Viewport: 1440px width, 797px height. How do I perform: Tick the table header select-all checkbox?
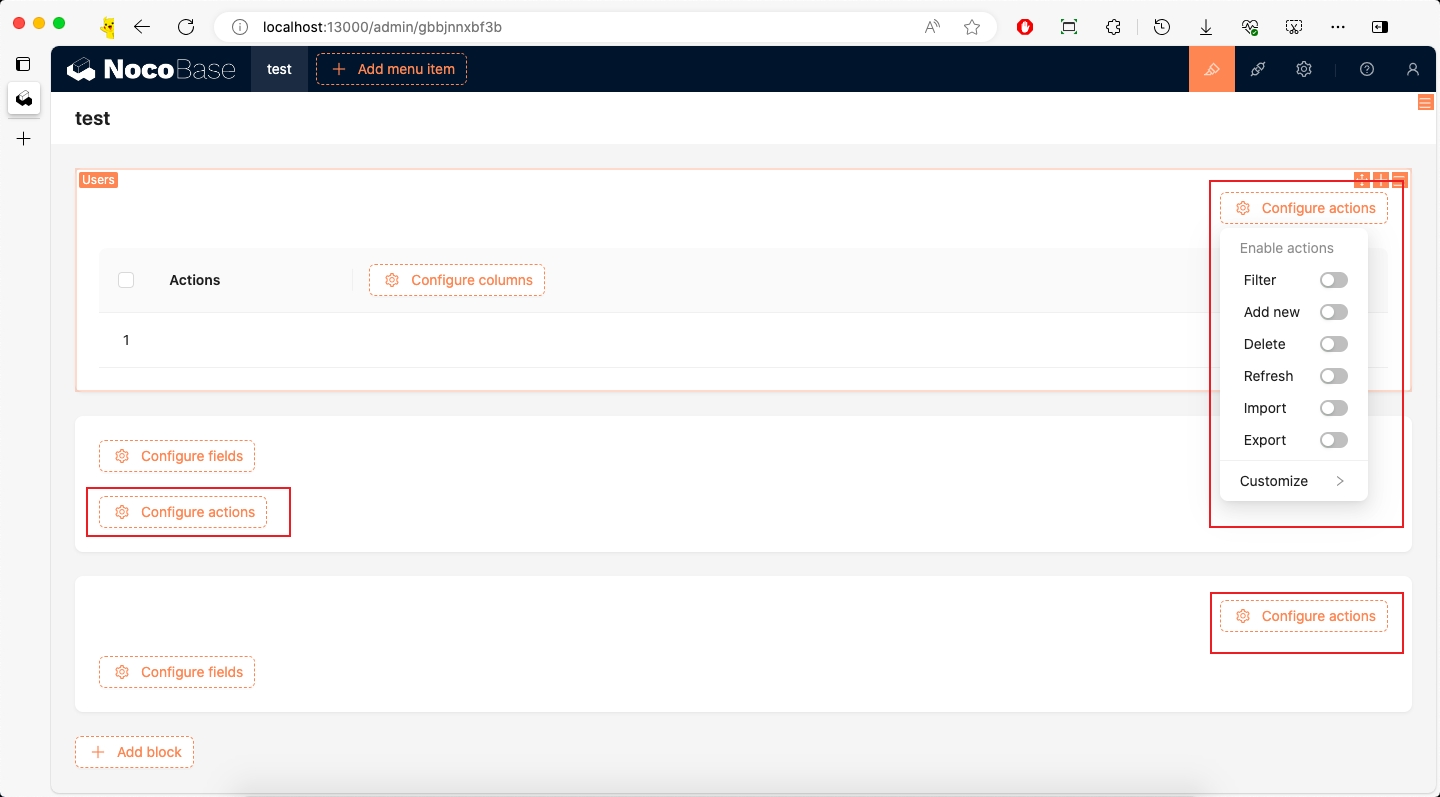point(126,280)
